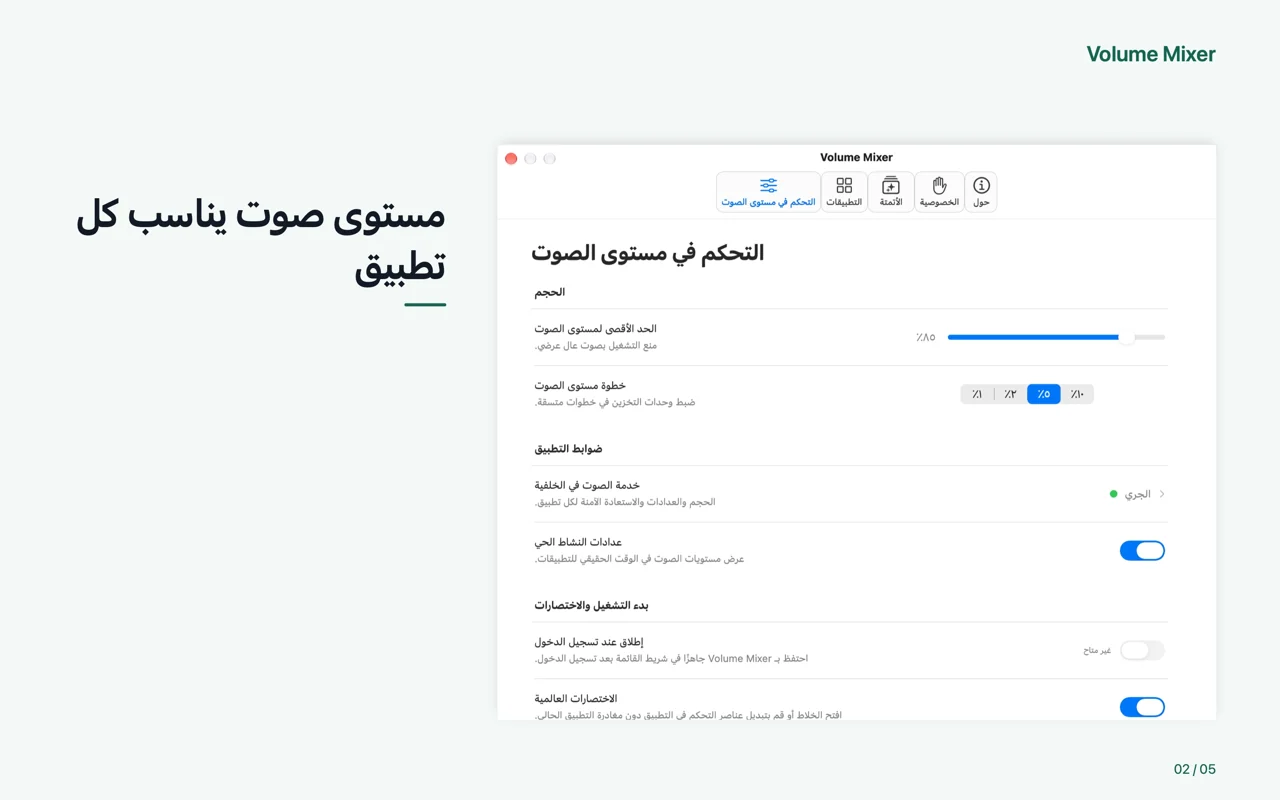The image size is (1280, 800).
Task: Click the الجري service status text
Action: pyautogui.click(x=1137, y=494)
